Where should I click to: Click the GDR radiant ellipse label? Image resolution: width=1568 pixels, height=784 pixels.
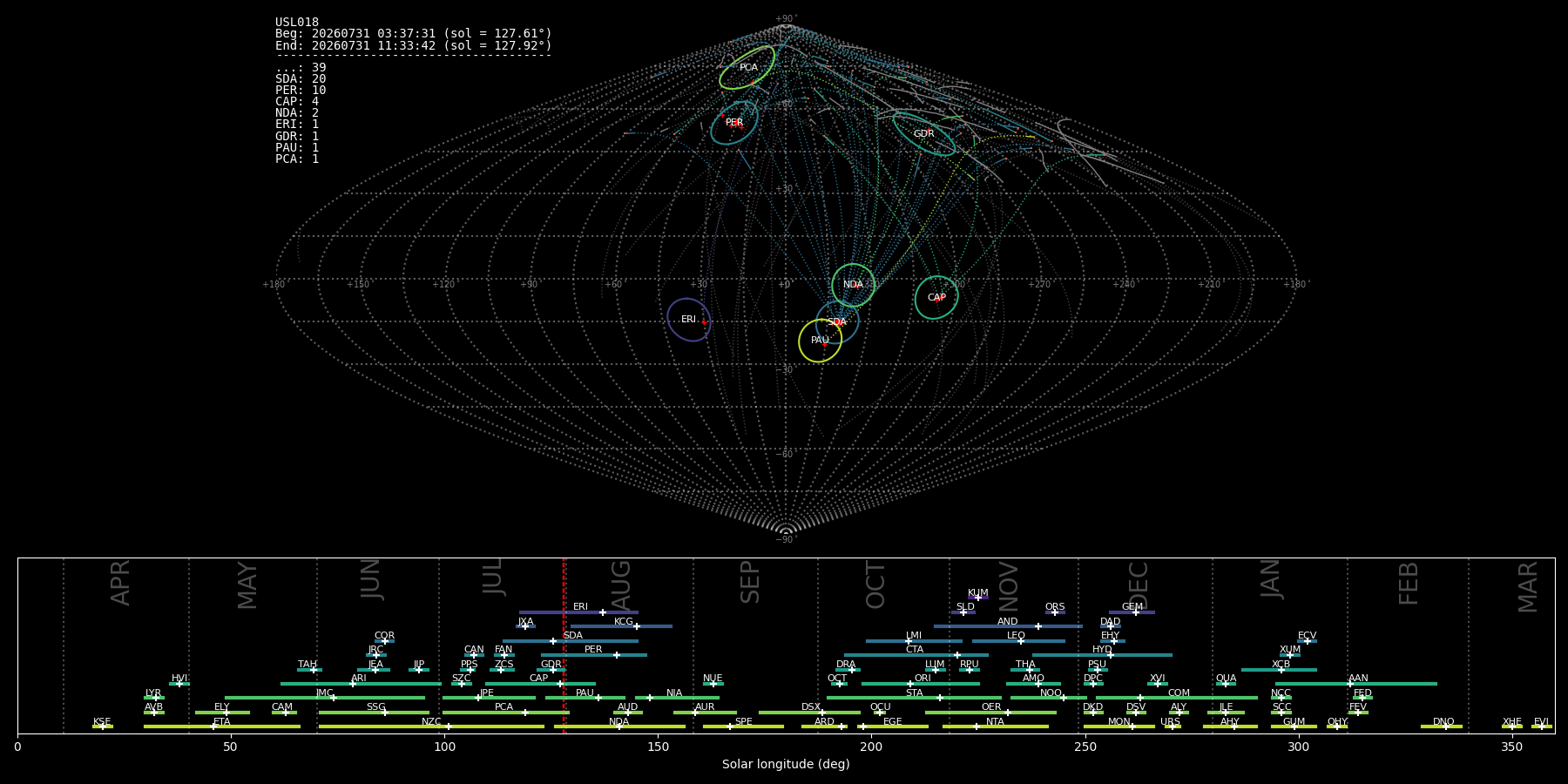[x=923, y=134]
